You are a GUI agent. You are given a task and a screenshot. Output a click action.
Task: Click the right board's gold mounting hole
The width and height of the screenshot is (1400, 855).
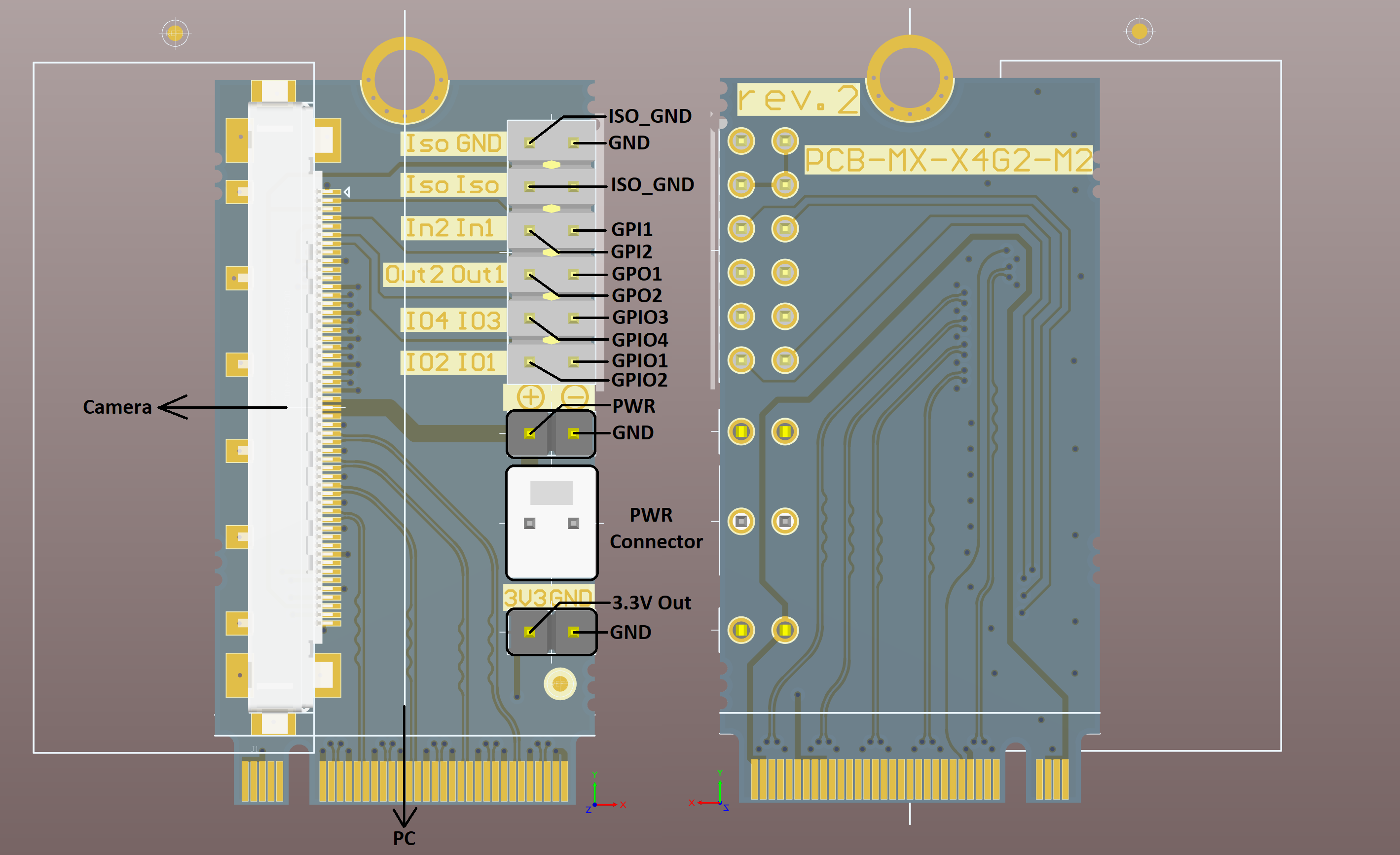[x=909, y=78]
